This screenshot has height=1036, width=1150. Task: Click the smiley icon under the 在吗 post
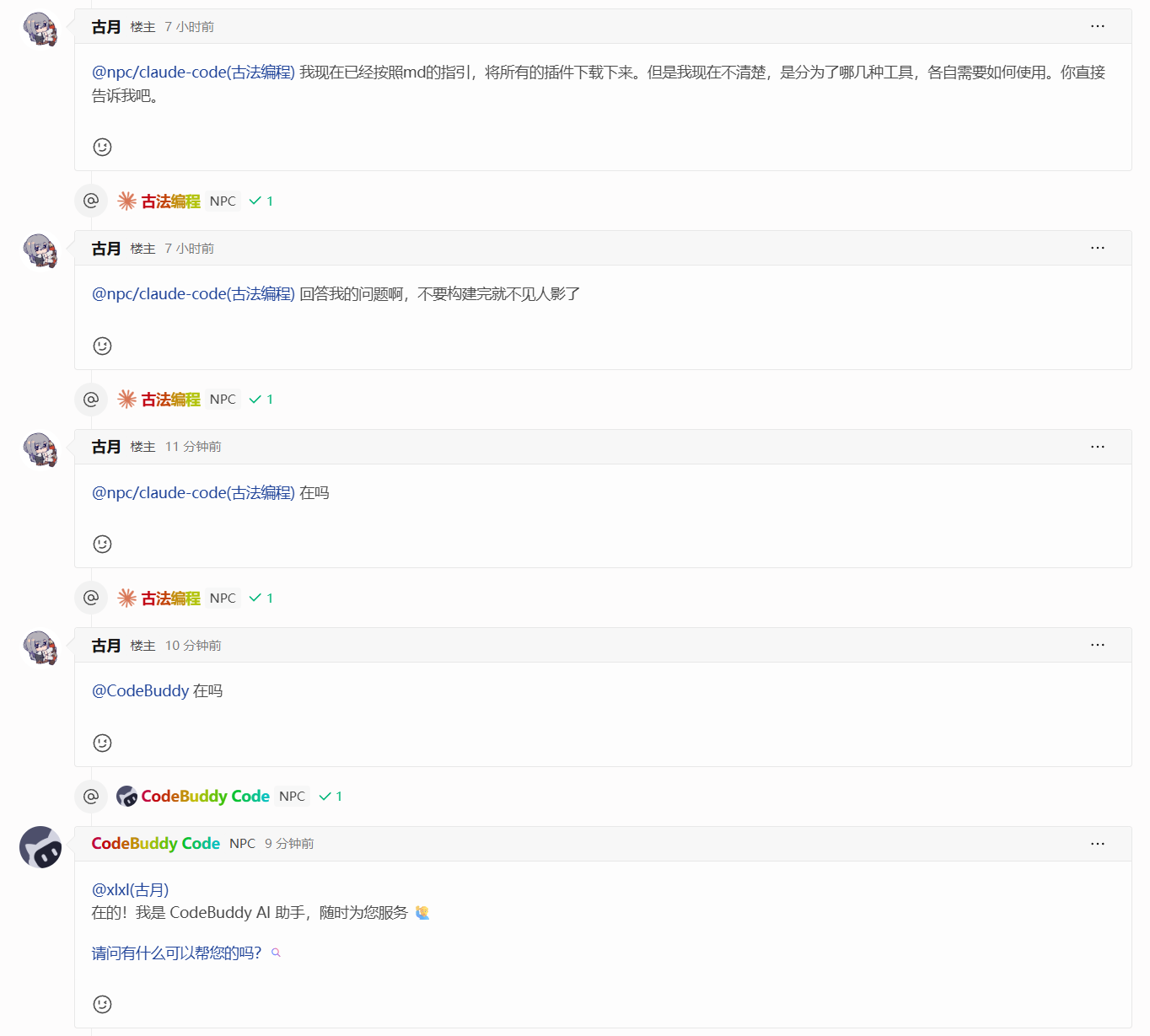coord(102,544)
